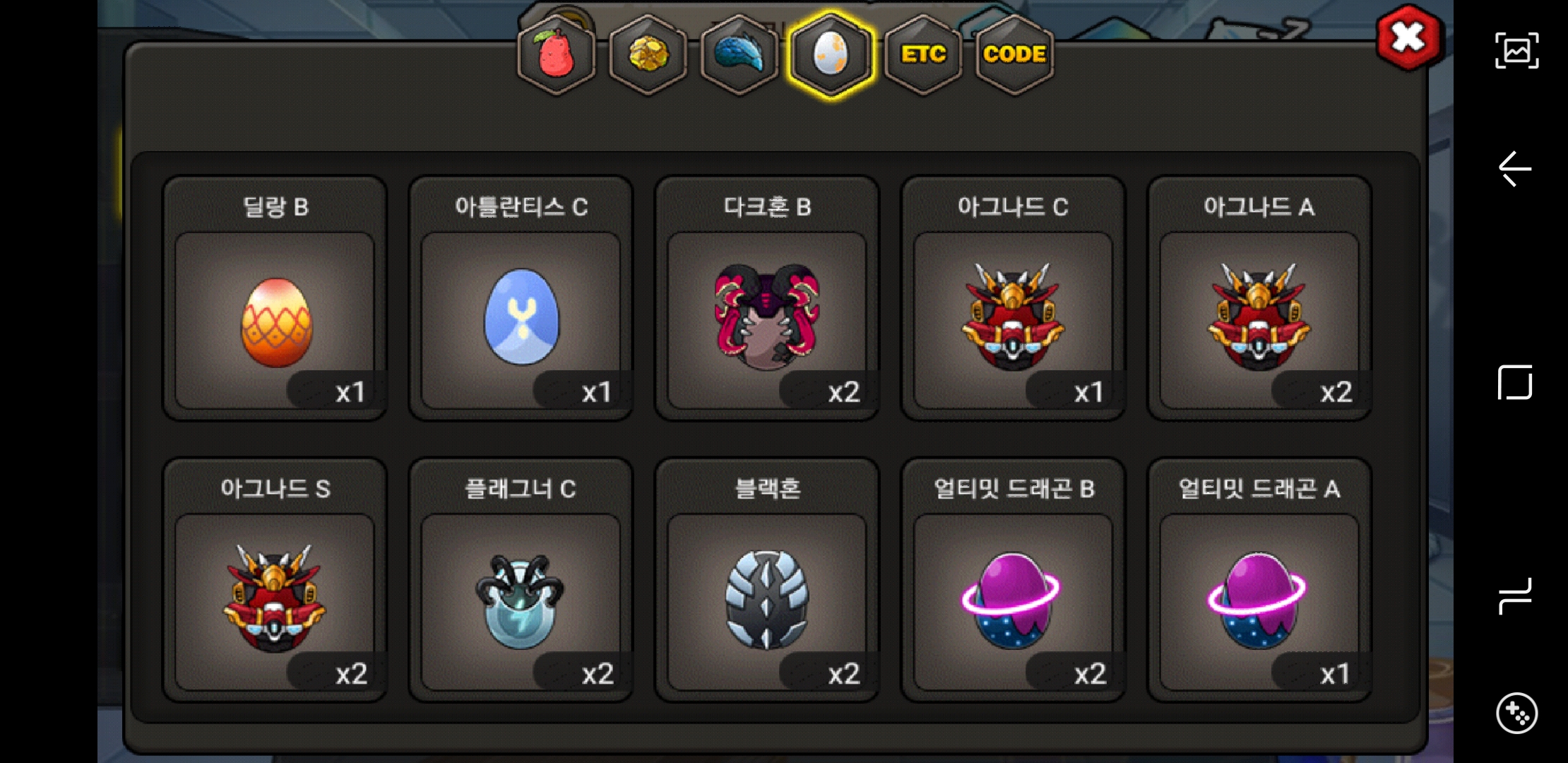Viewport: 1568px width, 763px height.
Task: Pick the 얼티밋 드래곤 B purple egg
Action: point(1014,581)
